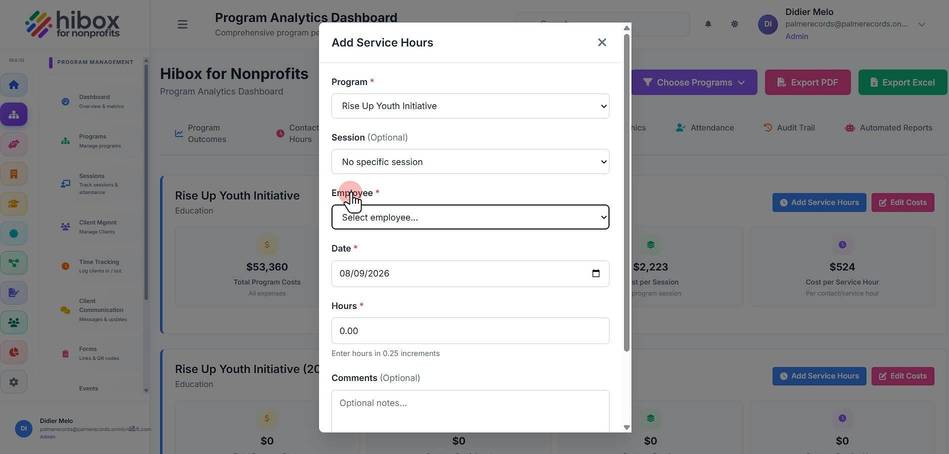Click the green people group sidebar icon
The width and height of the screenshot is (949, 454).
point(13,323)
